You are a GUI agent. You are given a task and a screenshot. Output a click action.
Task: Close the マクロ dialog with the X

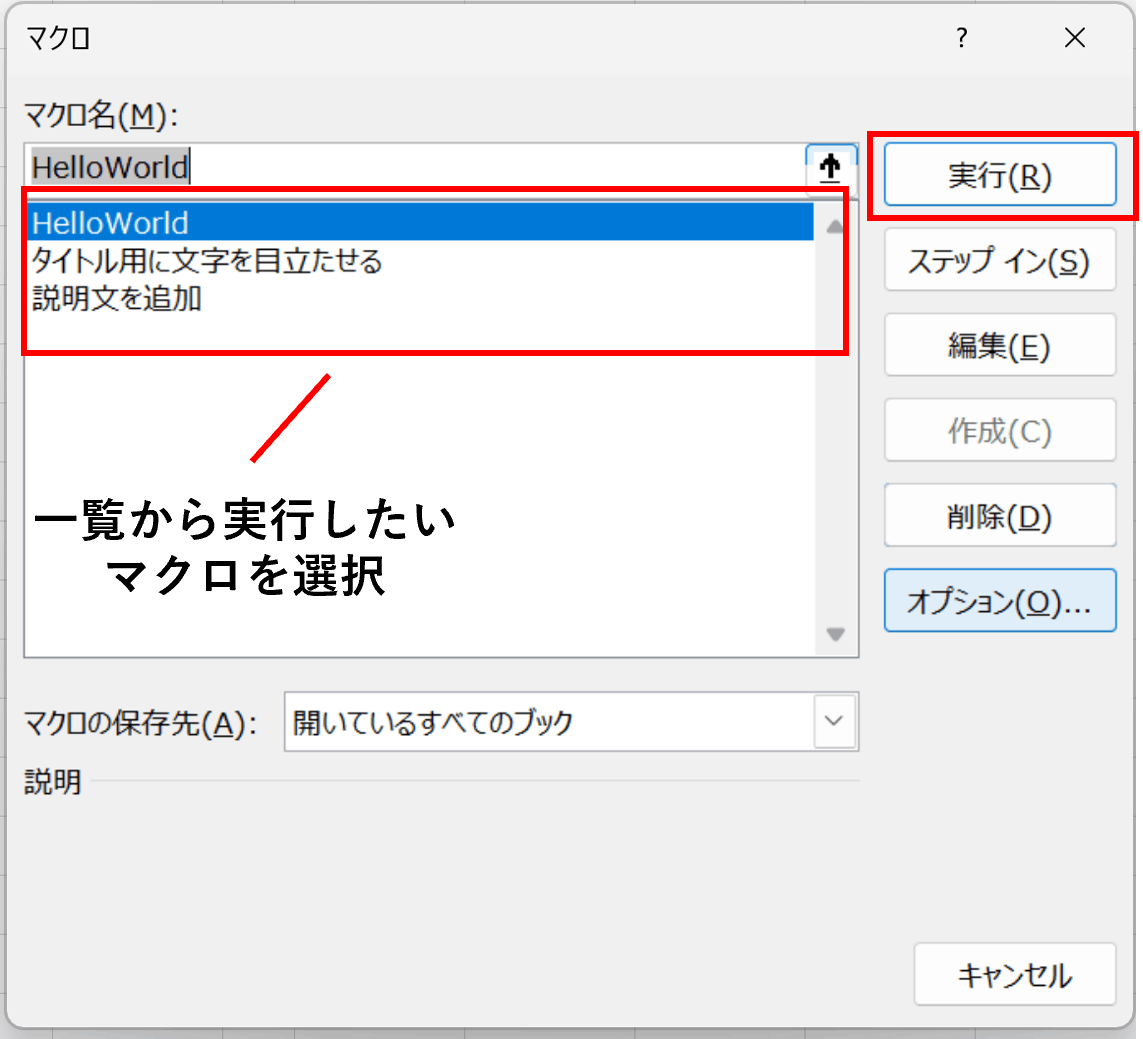[x=1074, y=38]
